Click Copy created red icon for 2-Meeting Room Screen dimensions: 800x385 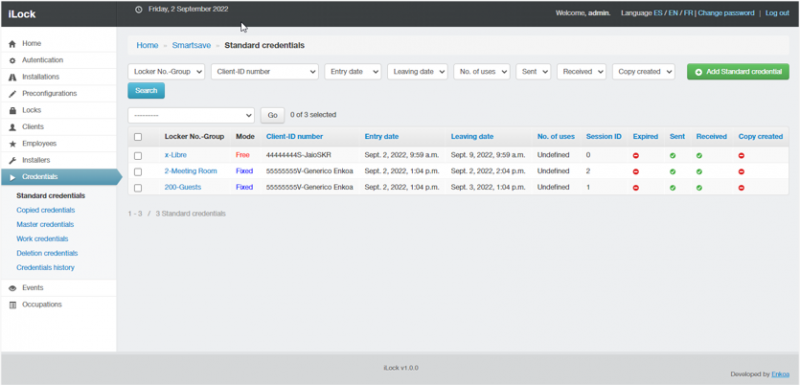click(741, 172)
